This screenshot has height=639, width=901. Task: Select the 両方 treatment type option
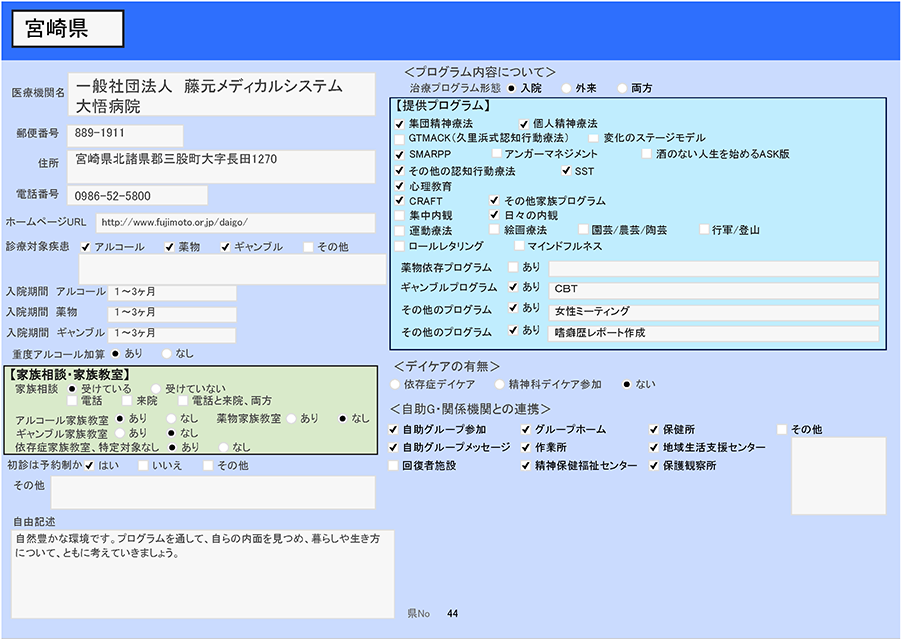(x=622, y=89)
